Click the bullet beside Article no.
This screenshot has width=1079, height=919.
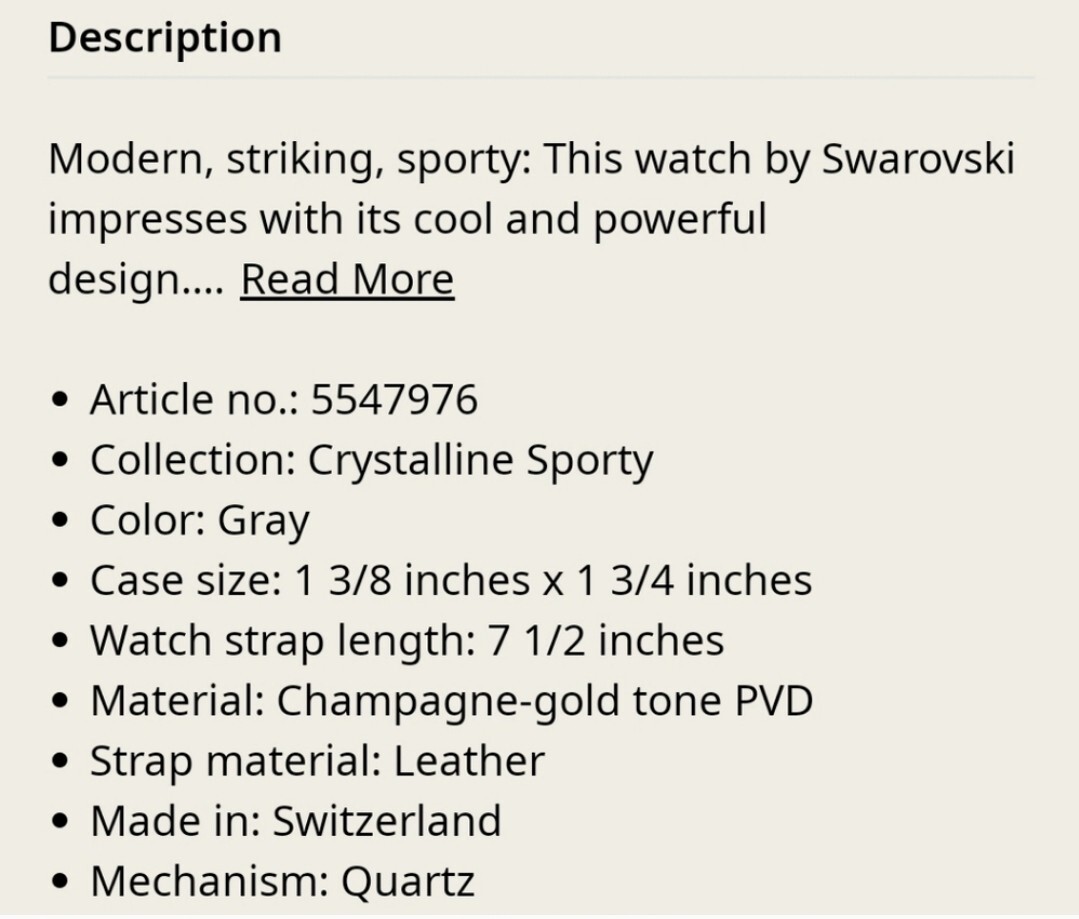[x=61, y=400]
